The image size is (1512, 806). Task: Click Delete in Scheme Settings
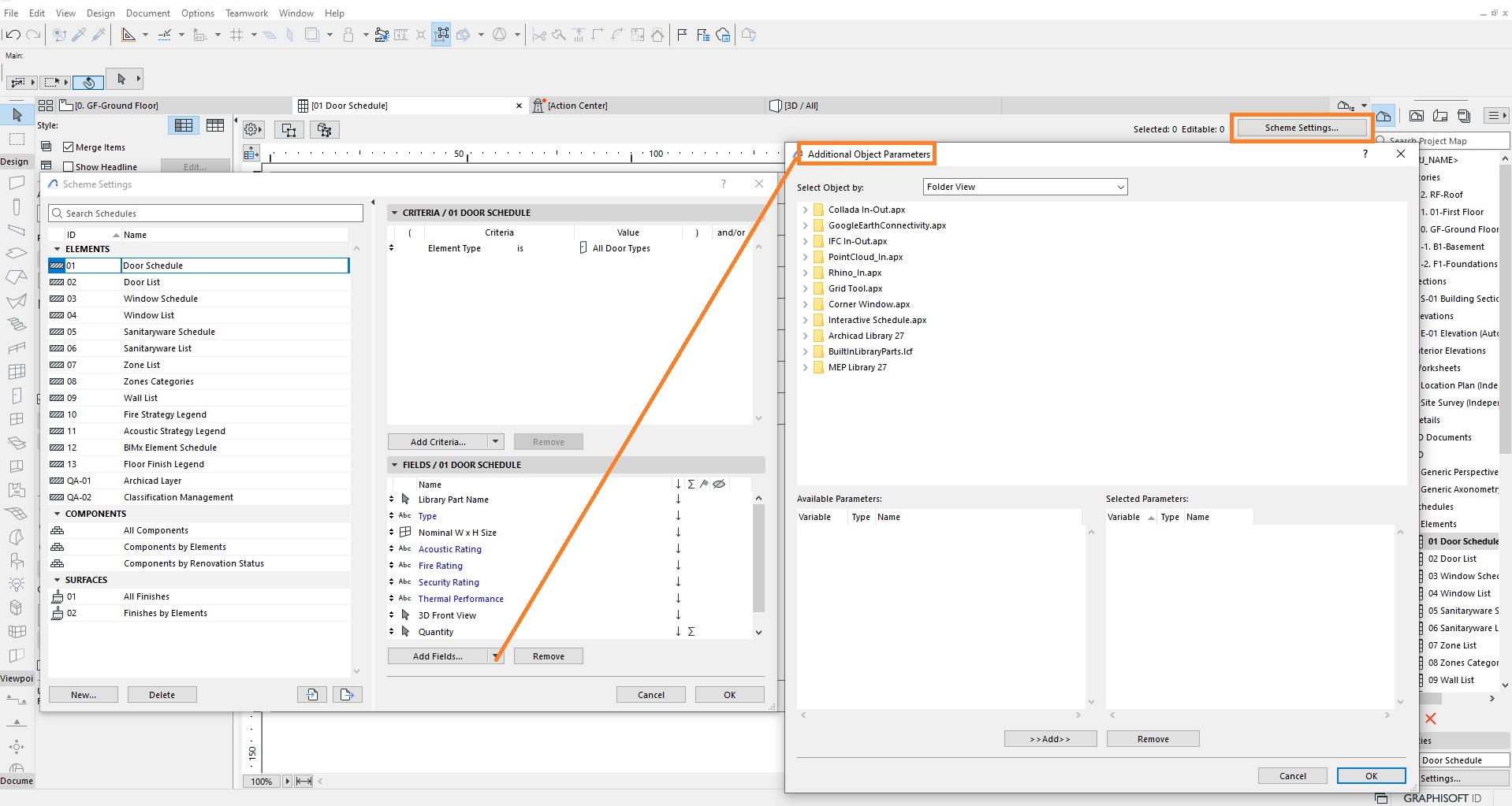(x=162, y=695)
